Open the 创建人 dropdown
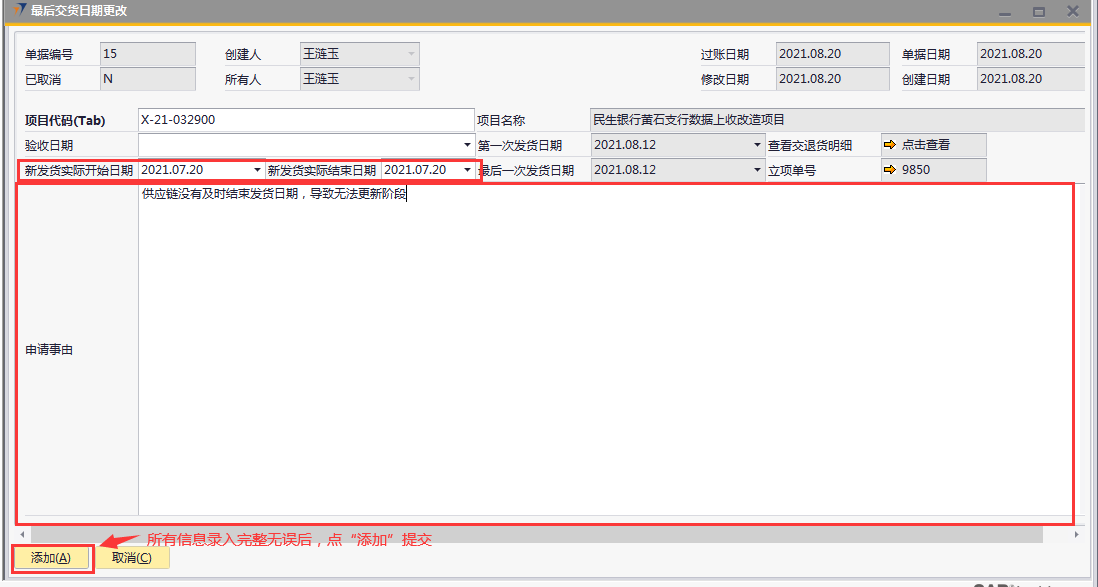 pos(410,55)
